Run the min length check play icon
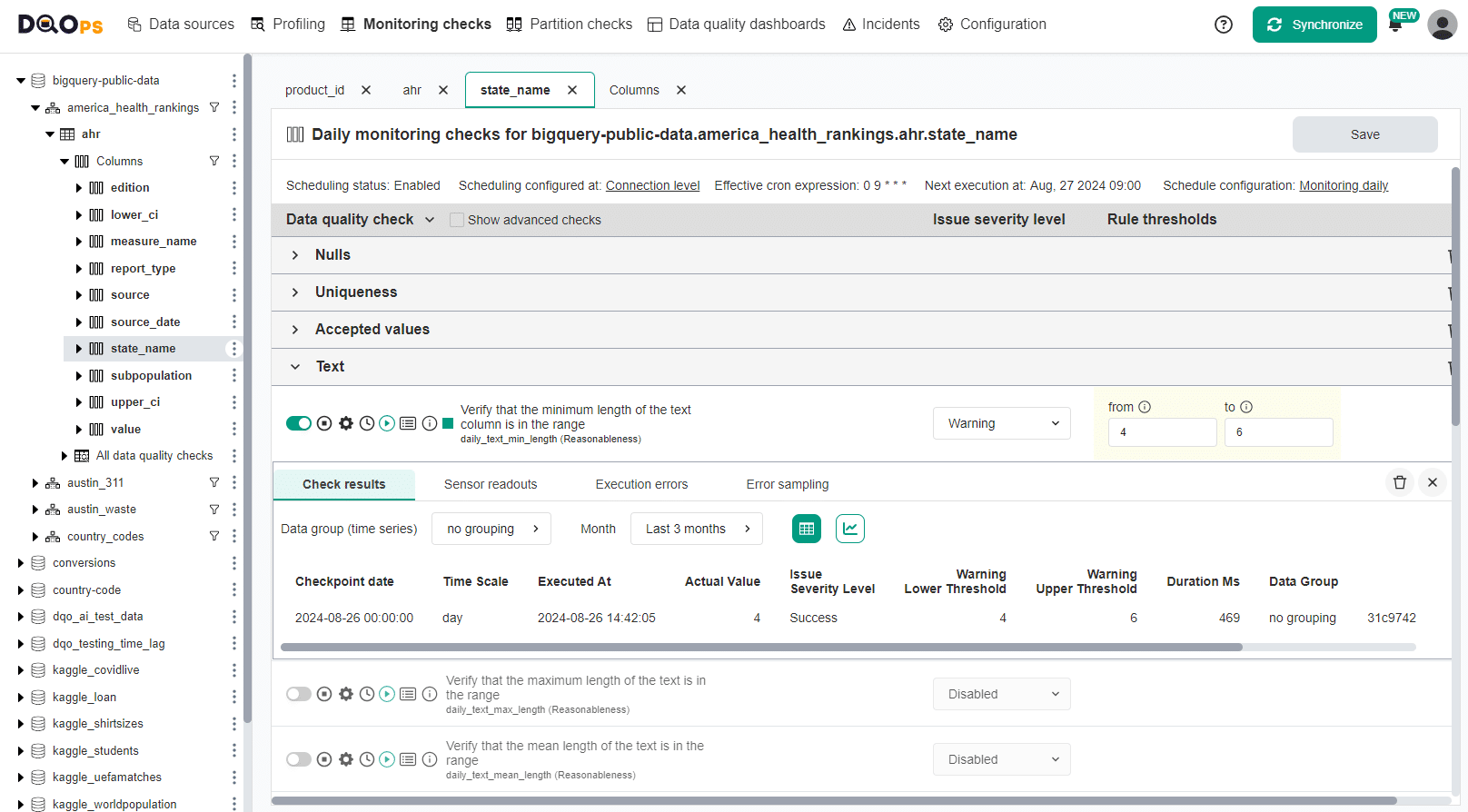The image size is (1468, 812). 387,423
